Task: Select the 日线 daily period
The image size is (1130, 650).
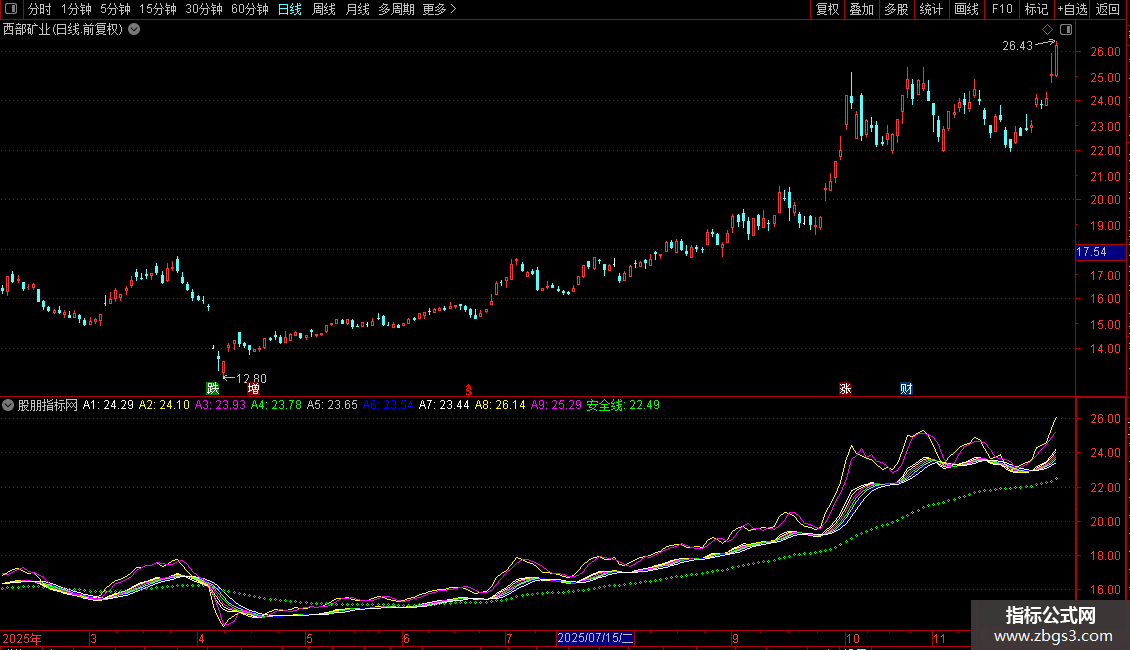Action: 290,9
